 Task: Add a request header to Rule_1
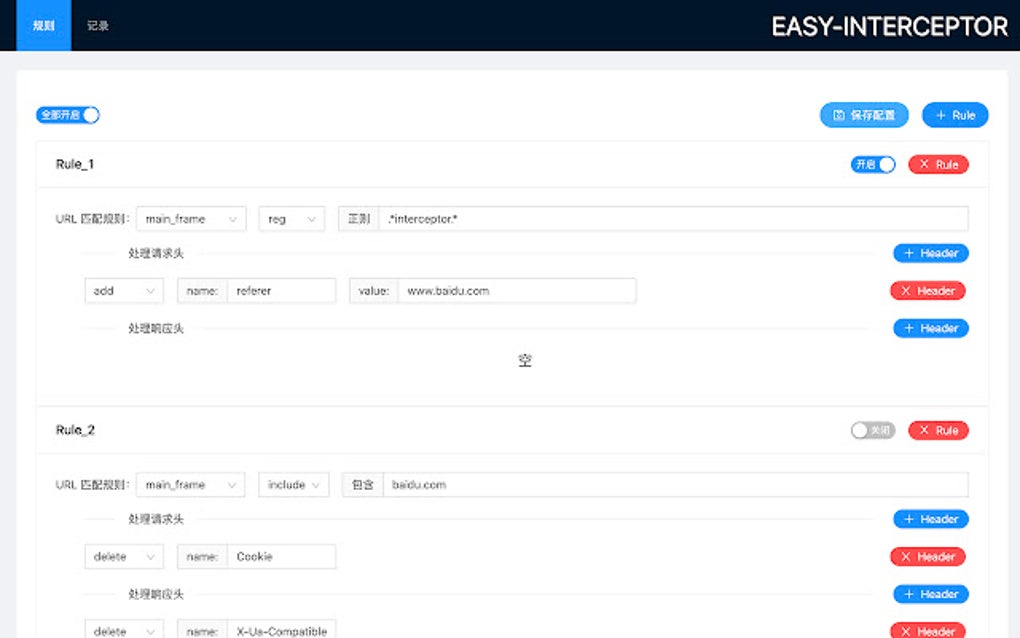930,253
